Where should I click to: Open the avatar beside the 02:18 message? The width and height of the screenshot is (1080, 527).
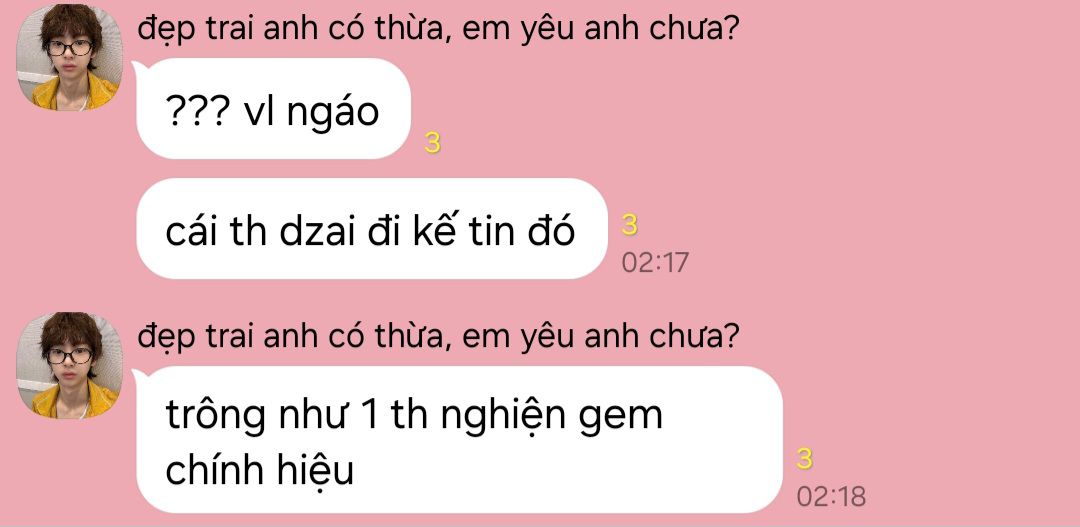click(x=69, y=365)
